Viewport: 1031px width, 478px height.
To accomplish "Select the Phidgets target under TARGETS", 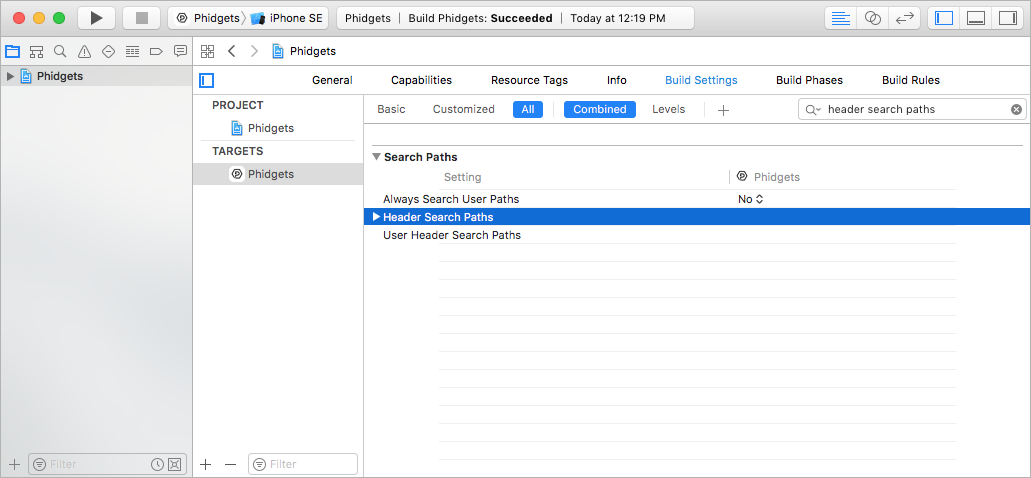I will (277, 174).
